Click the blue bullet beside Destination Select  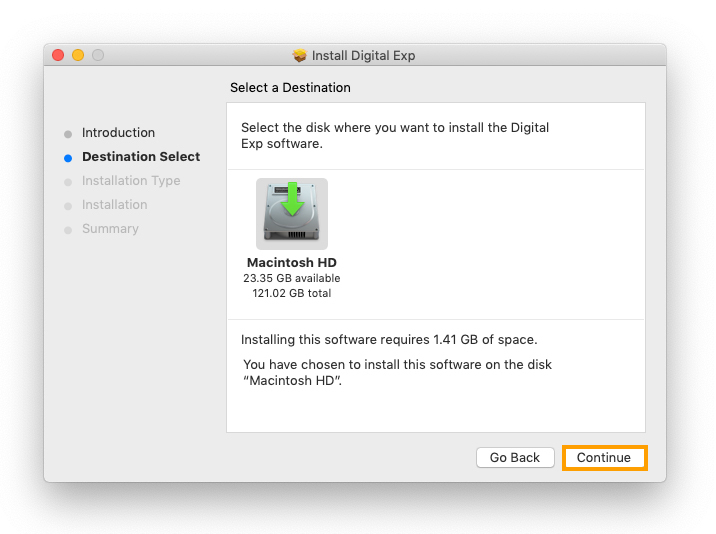[68, 158]
